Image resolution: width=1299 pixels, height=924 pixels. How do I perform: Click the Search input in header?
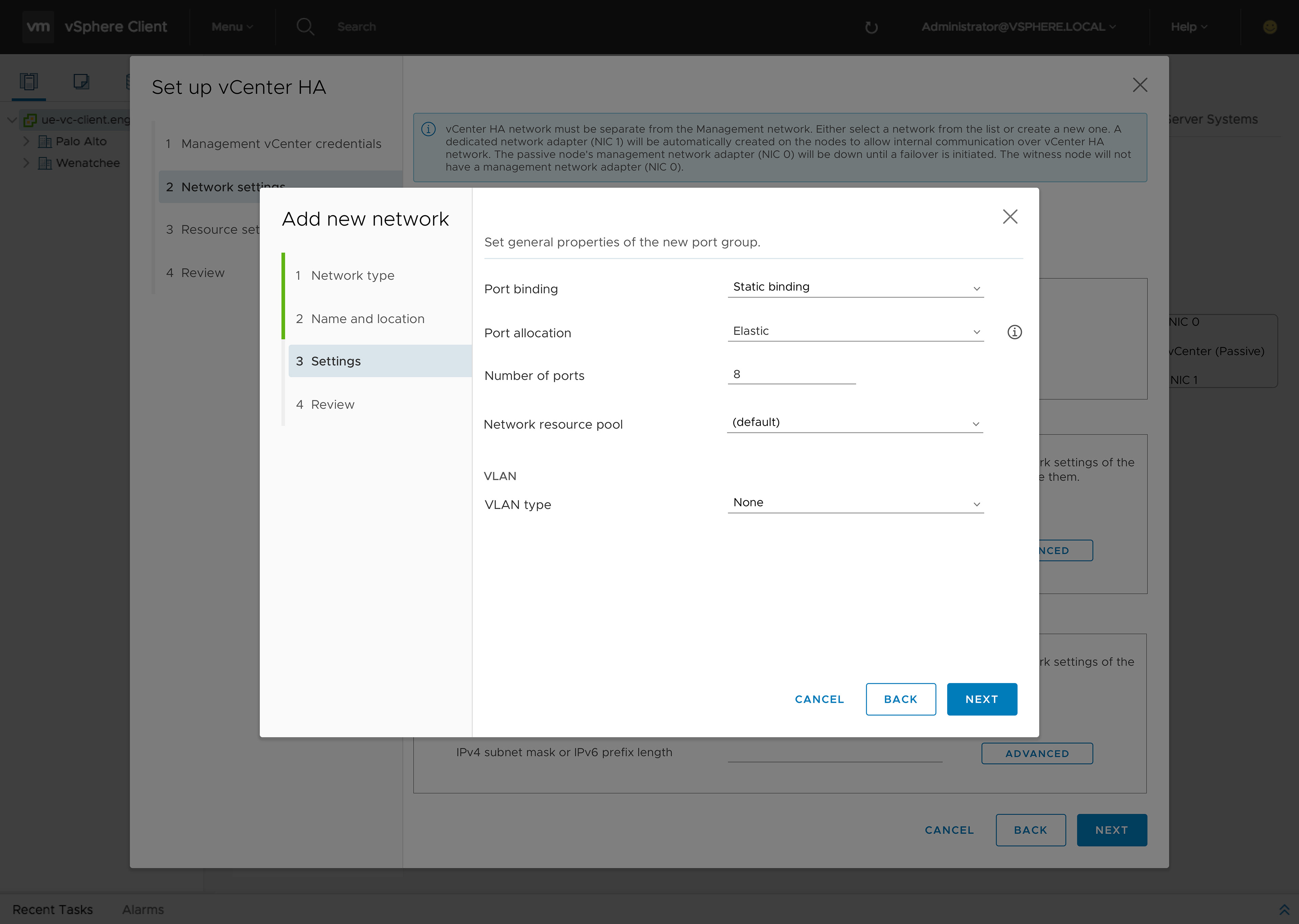357,27
